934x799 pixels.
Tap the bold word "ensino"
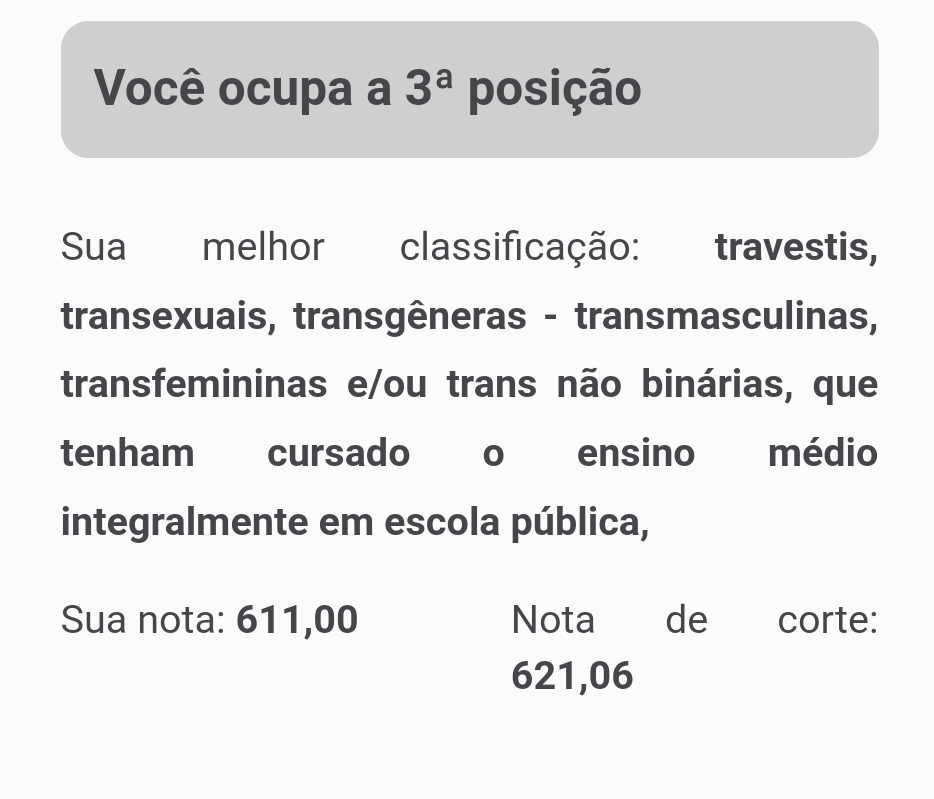(635, 453)
